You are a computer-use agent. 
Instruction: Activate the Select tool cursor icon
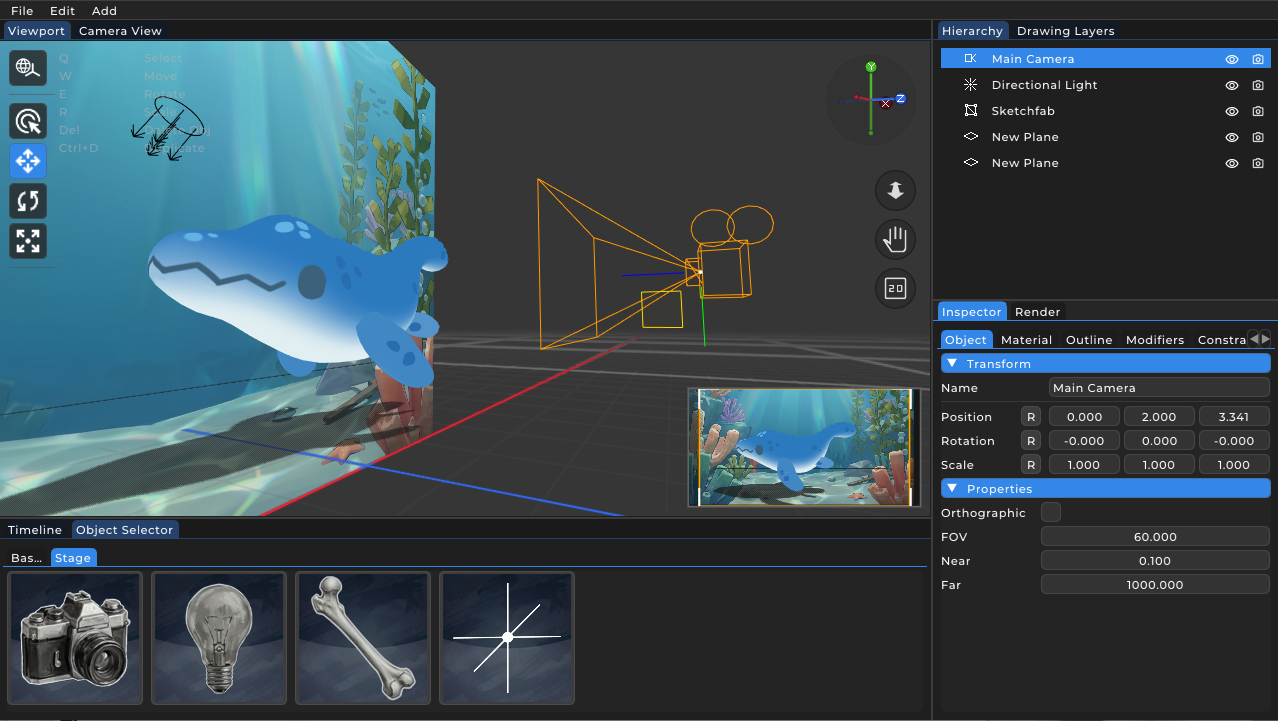click(27, 120)
